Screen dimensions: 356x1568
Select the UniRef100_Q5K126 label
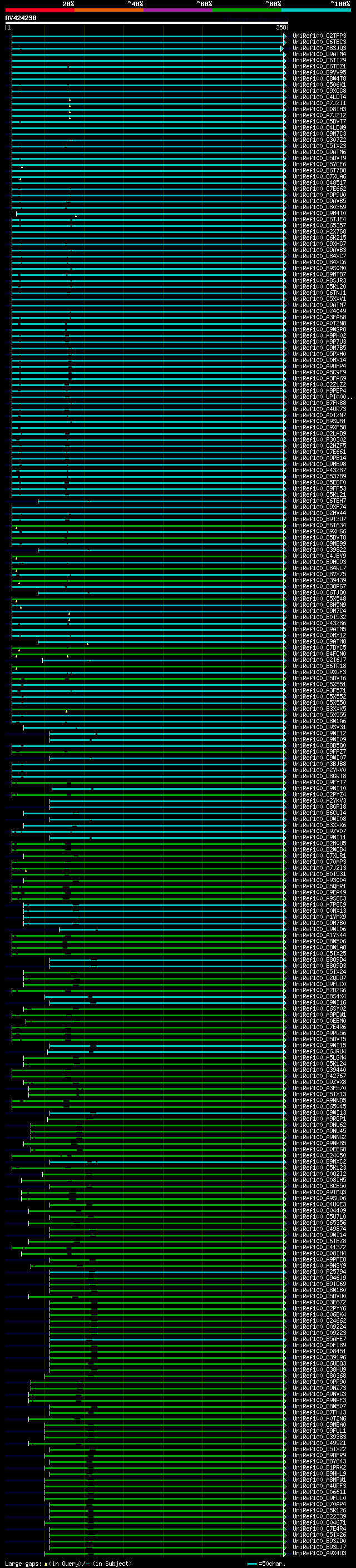(319, 1510)
